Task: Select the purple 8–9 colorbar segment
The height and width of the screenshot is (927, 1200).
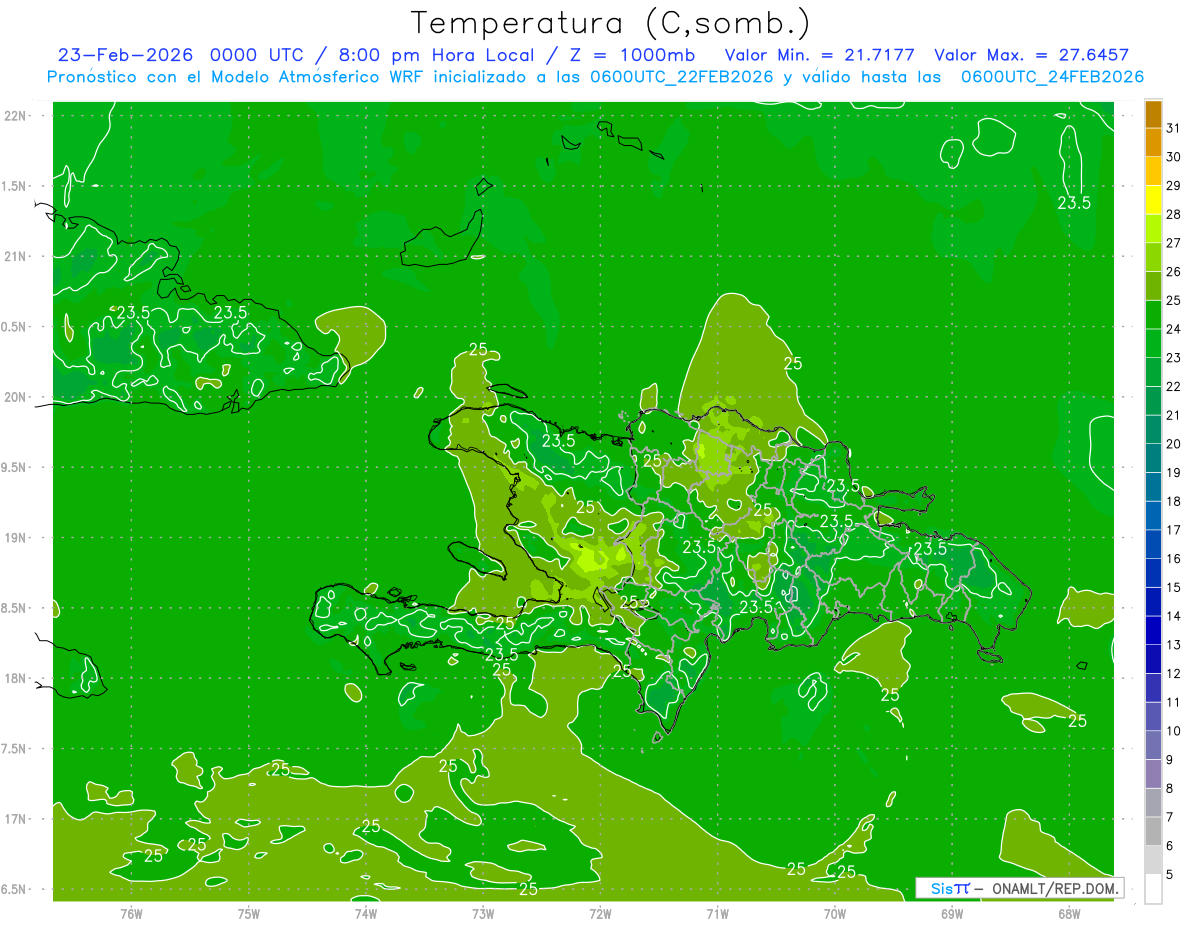Action: coord(1153,774)
